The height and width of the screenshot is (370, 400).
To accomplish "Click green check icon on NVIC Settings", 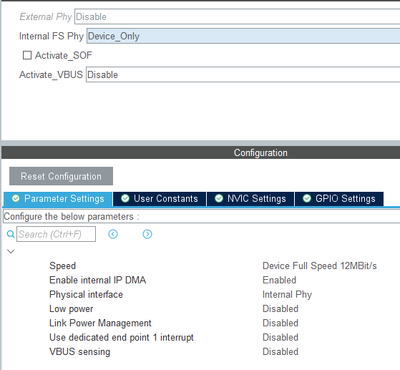I will [219, 199].
